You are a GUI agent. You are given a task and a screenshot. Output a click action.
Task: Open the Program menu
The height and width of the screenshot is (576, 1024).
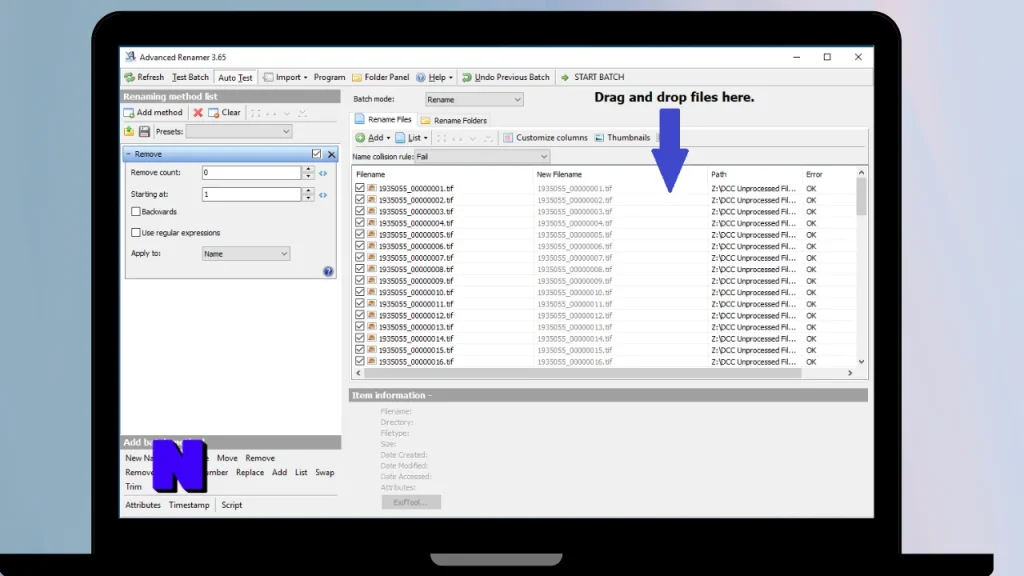[x=329, y=77]
